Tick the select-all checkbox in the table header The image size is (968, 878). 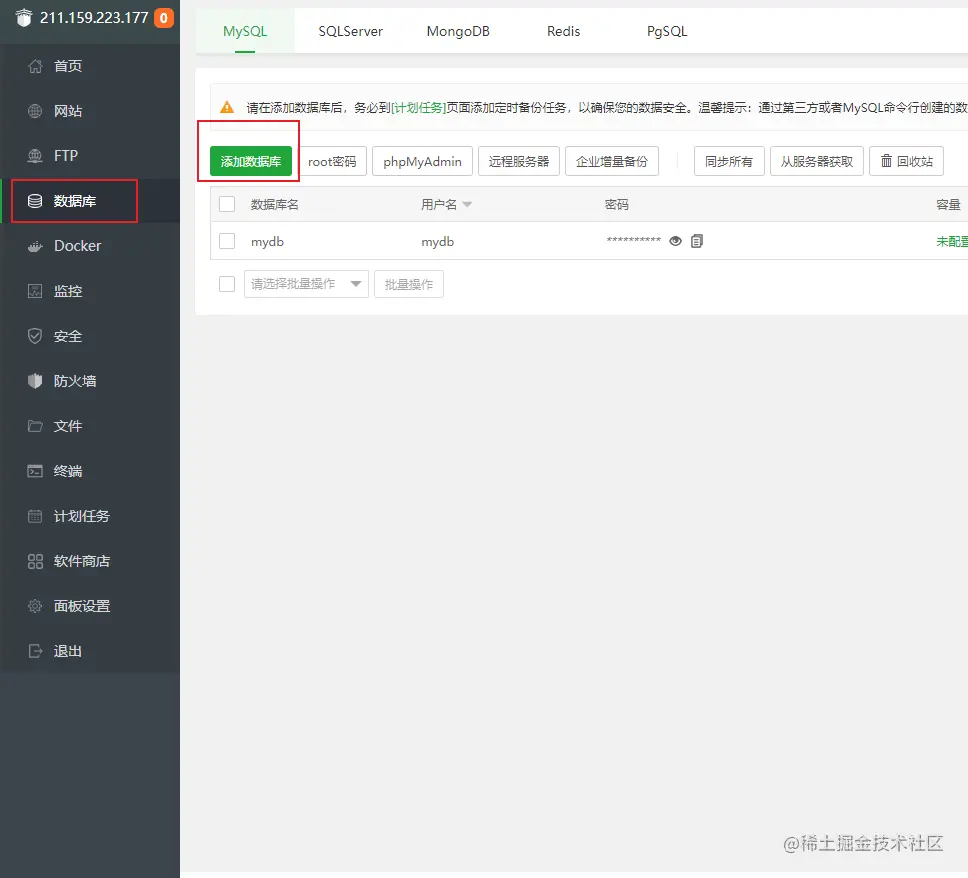tap(227, 204)
